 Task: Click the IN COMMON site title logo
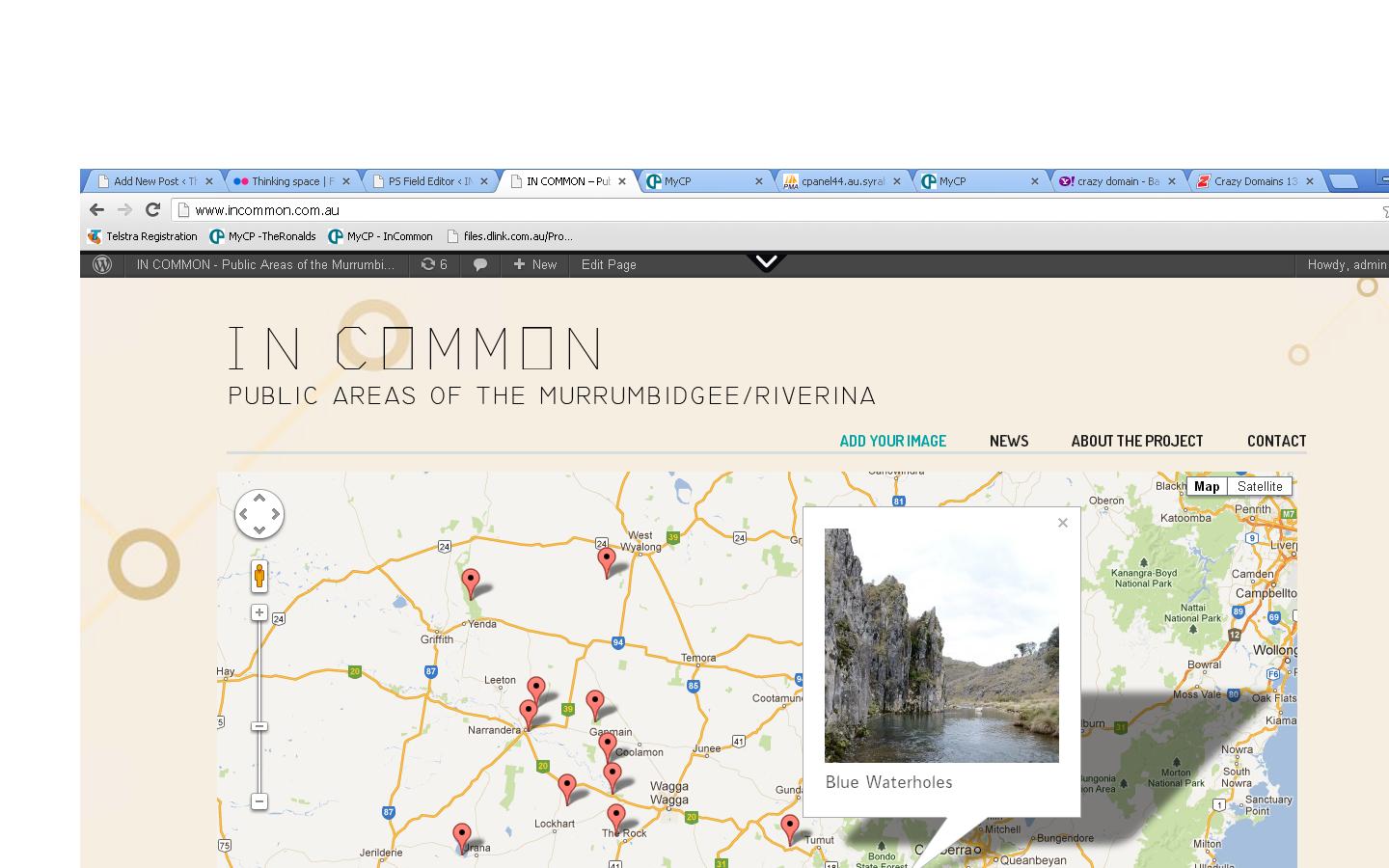click(416, 348)
